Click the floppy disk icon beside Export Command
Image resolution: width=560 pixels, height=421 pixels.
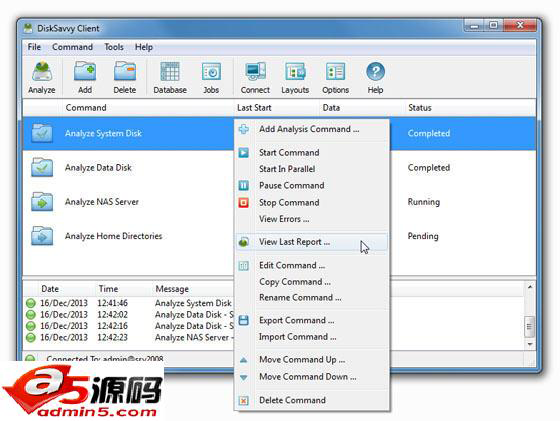[x=244, y=320]
